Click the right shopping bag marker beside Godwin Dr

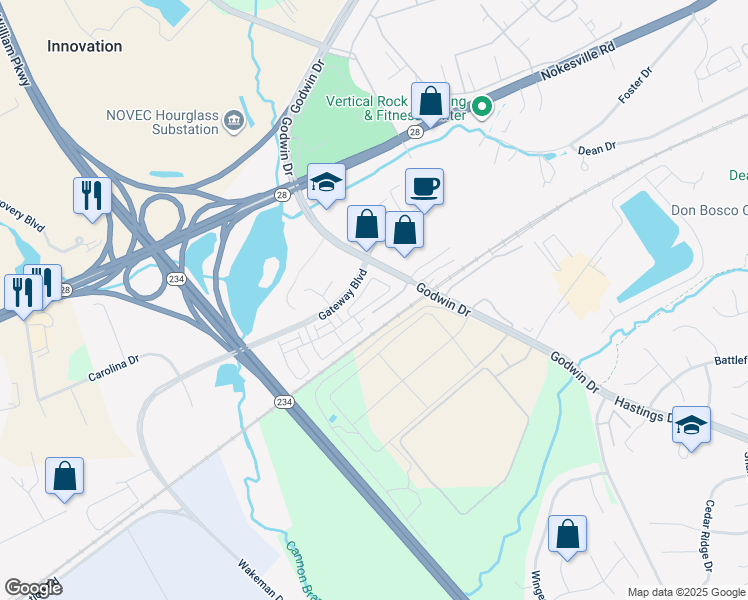404,232
